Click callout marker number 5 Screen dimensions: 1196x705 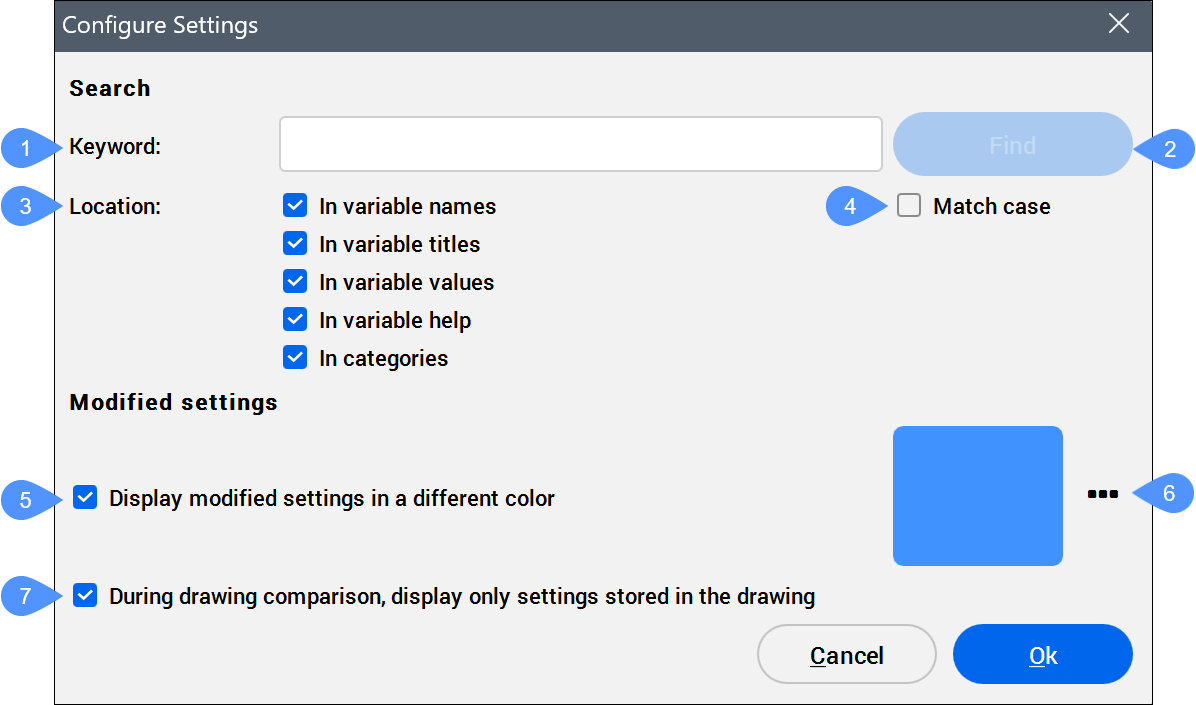coord(26,499)
